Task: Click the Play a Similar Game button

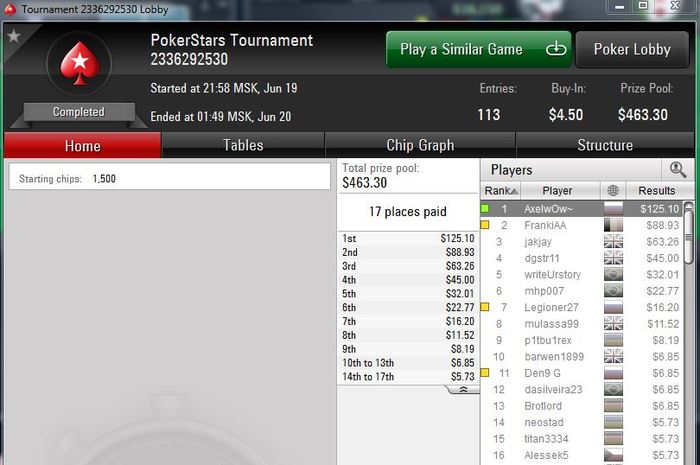Action: point(479,49)
